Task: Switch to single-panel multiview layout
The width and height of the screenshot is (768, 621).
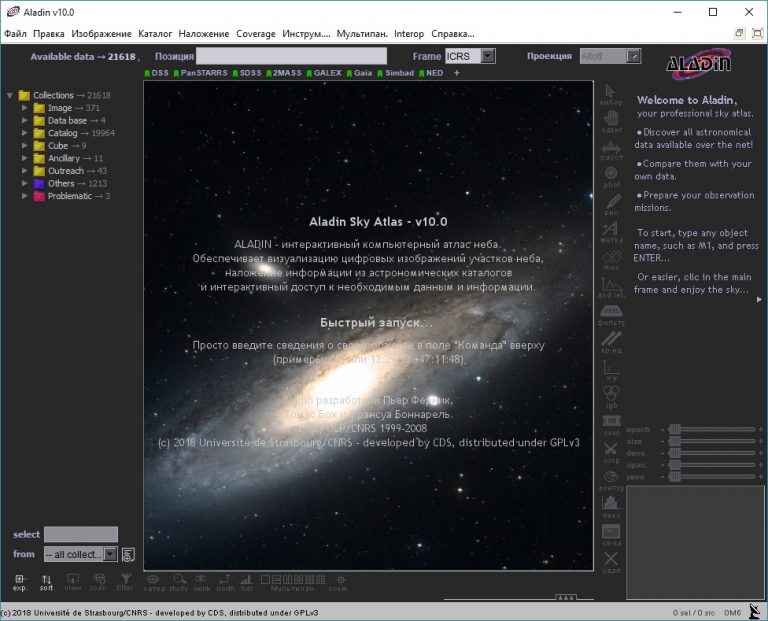Action: coord(265,580)
